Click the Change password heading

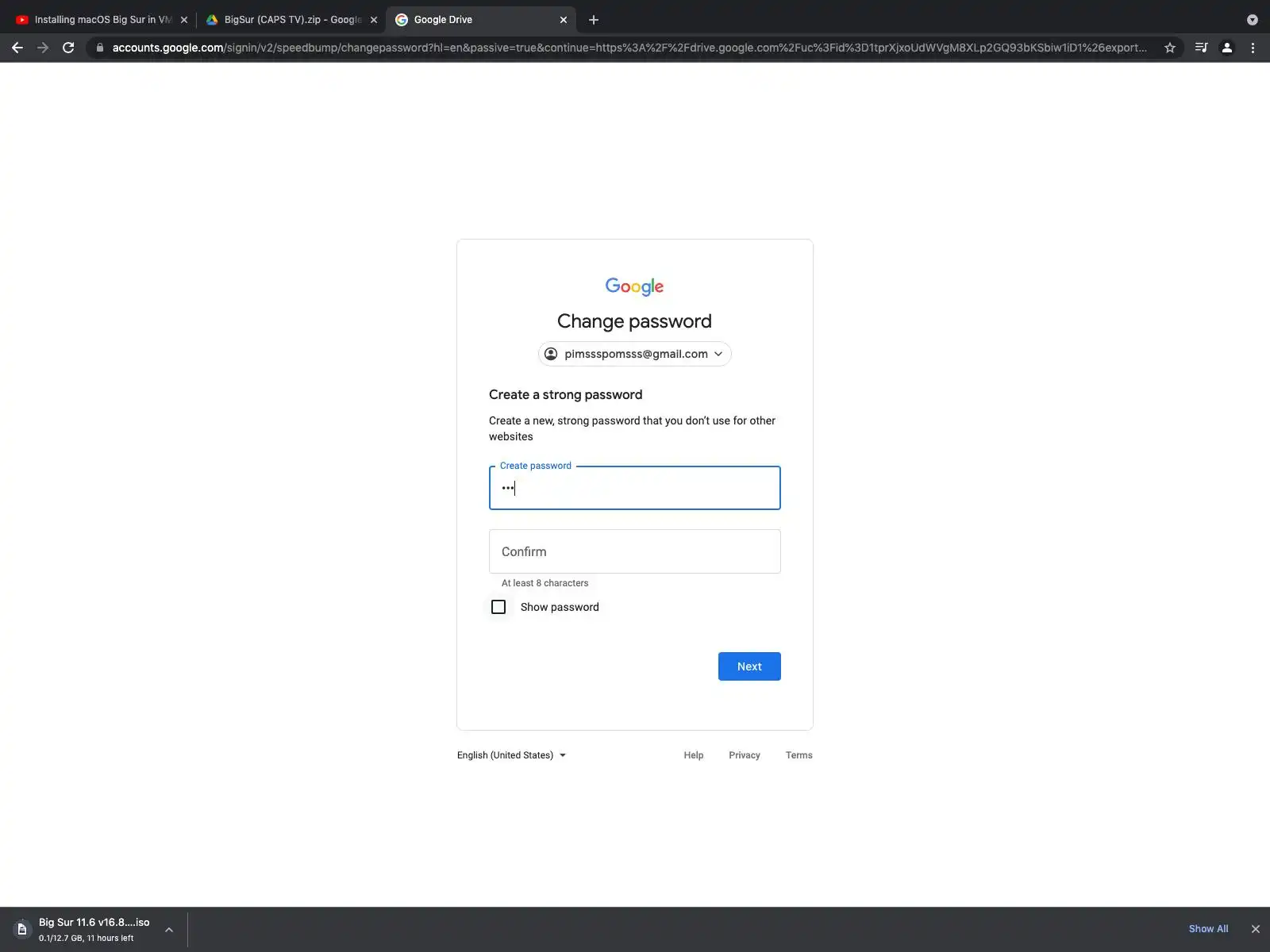click(635, 321)
